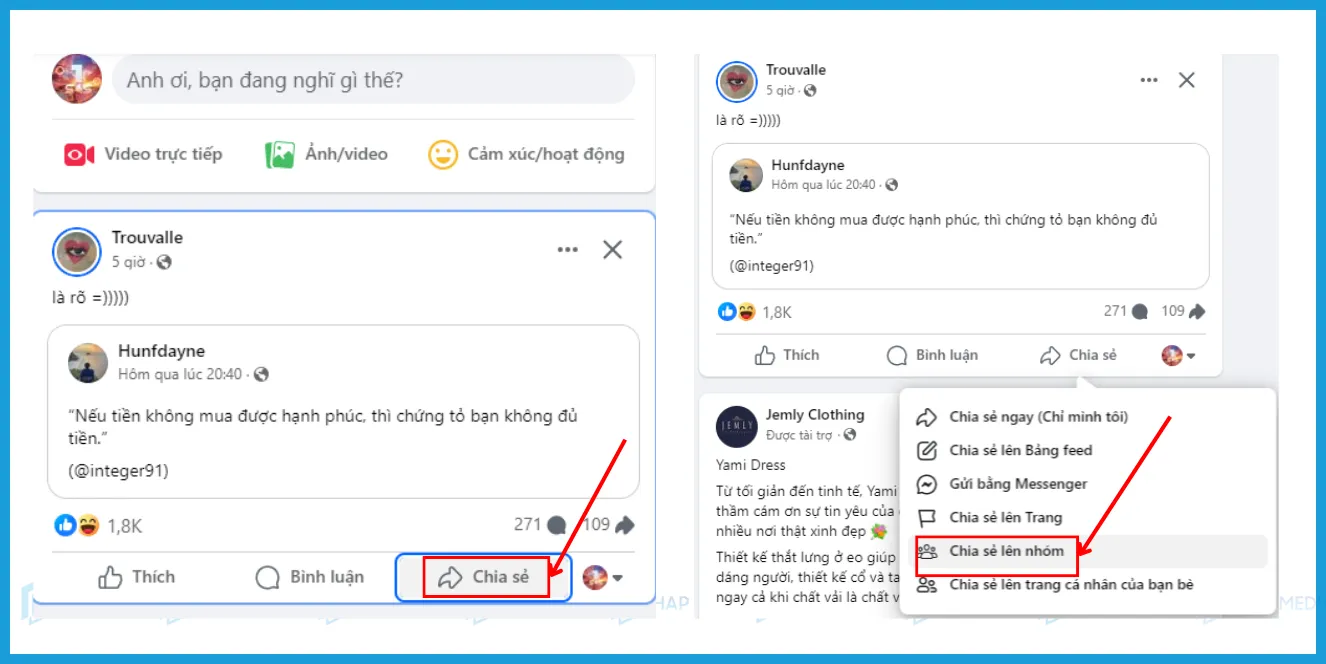Click the like thumb reaction icon under the post

point(64,524)
